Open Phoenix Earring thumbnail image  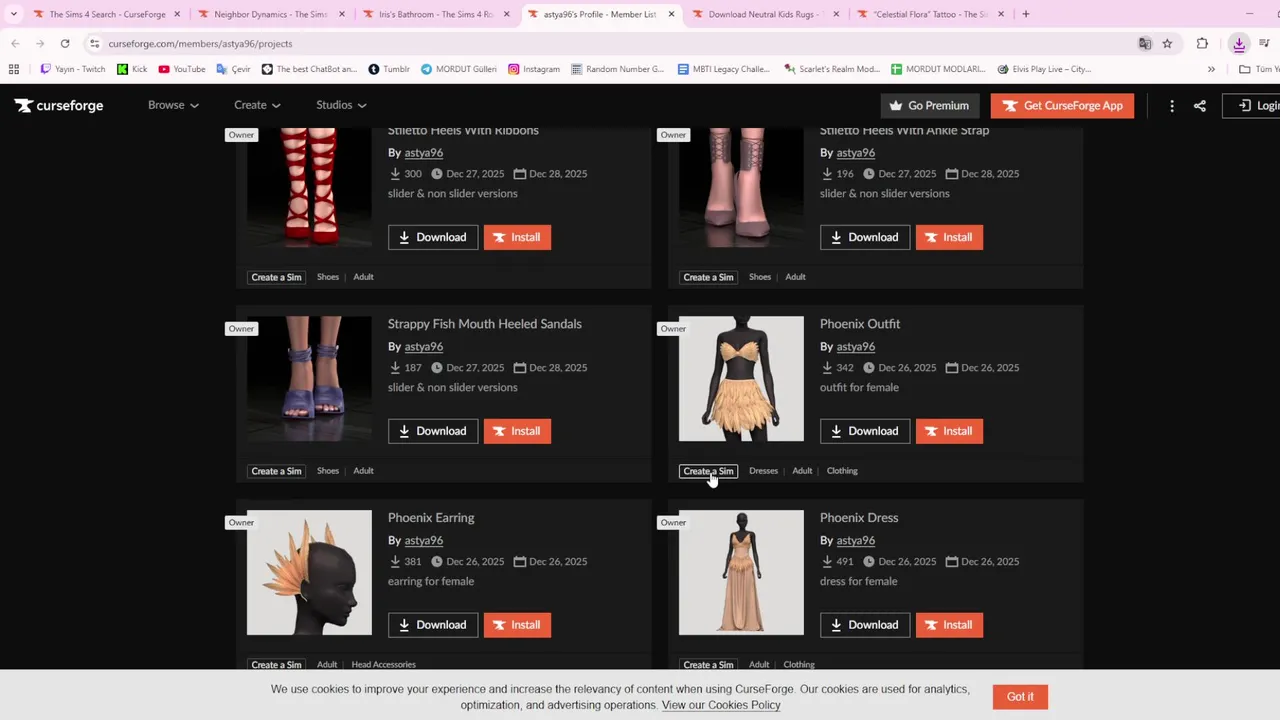pos(309,573)
